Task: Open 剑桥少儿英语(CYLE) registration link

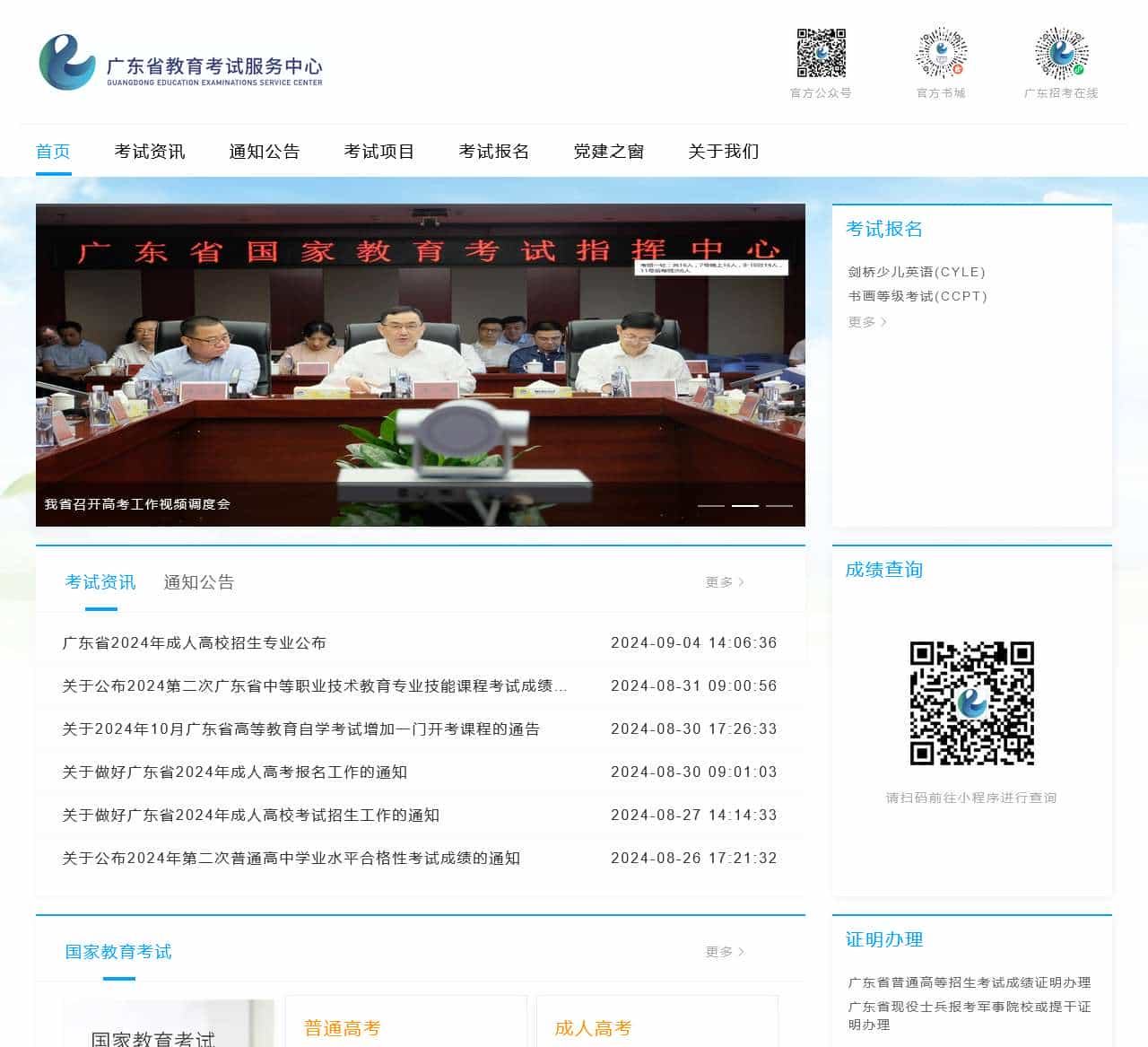Action: coord(917,272)
